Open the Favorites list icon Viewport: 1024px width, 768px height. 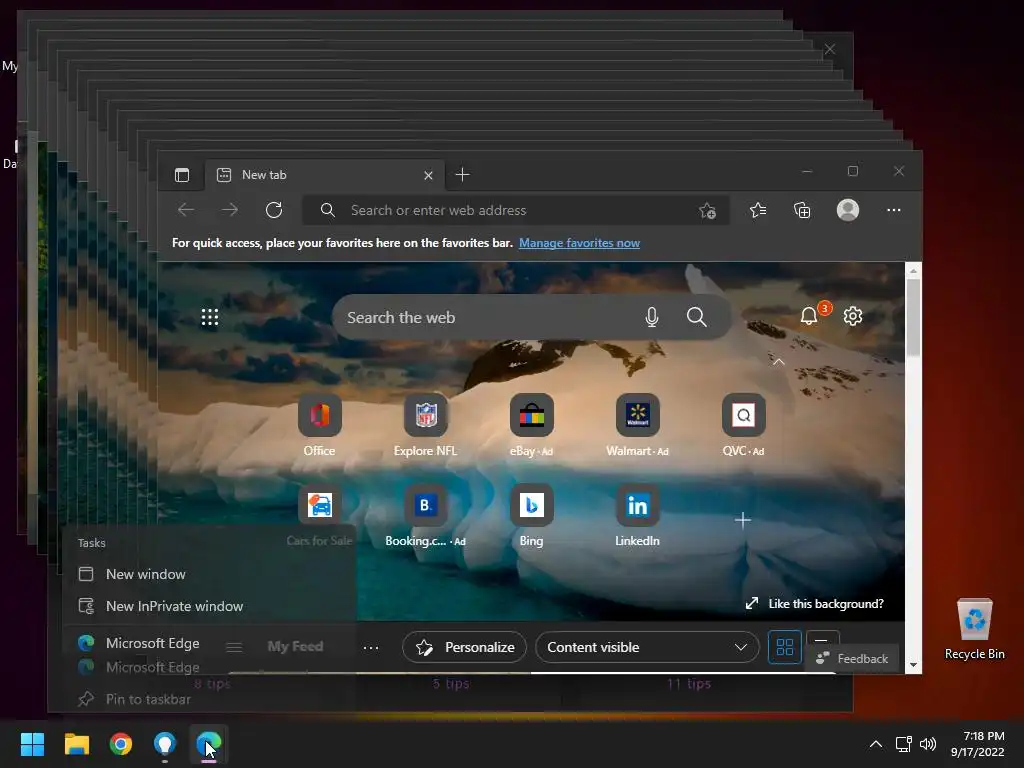(758, 210)
